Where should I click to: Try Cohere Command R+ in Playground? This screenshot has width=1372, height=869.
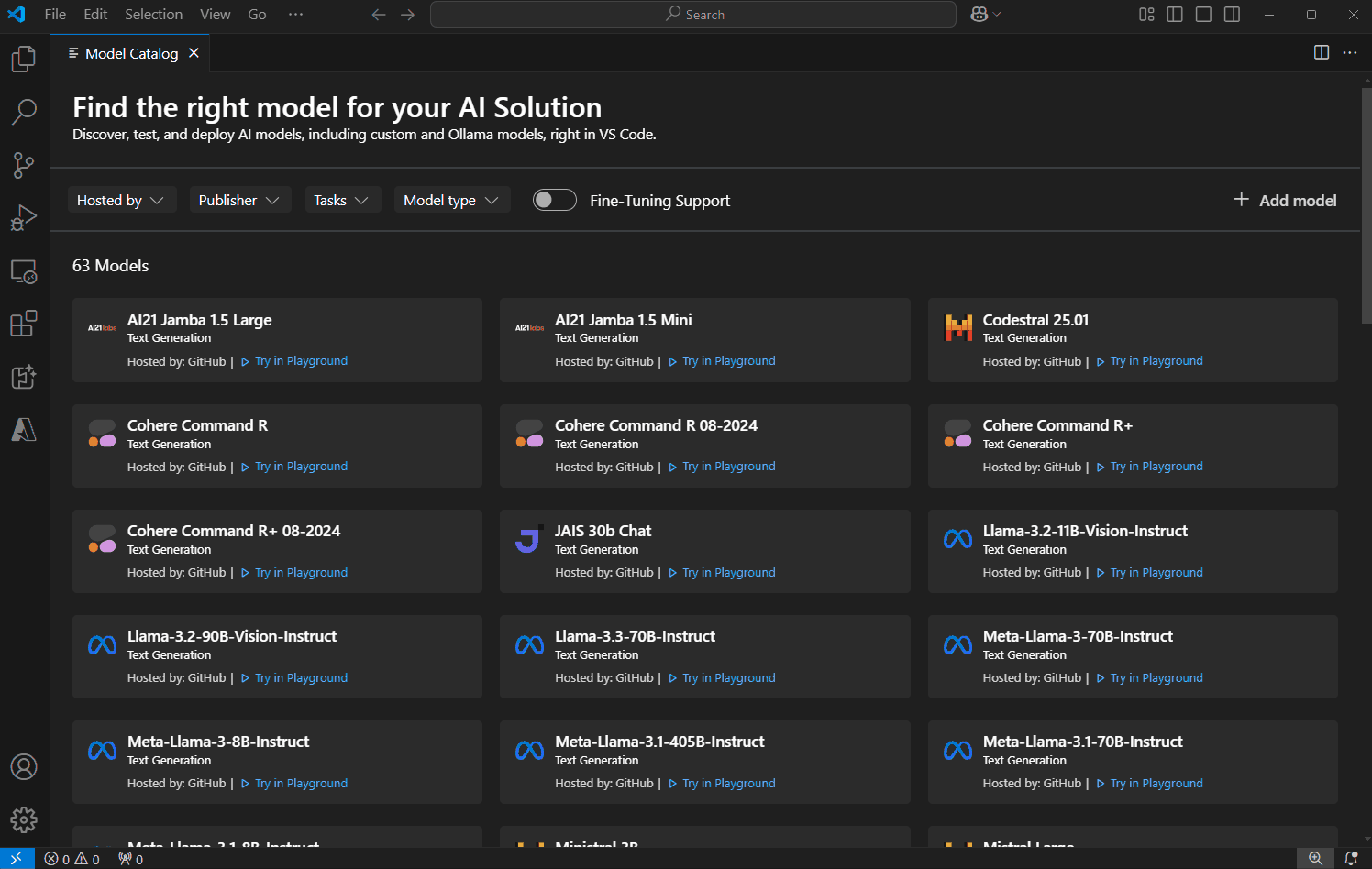(x=1150, y=467)
